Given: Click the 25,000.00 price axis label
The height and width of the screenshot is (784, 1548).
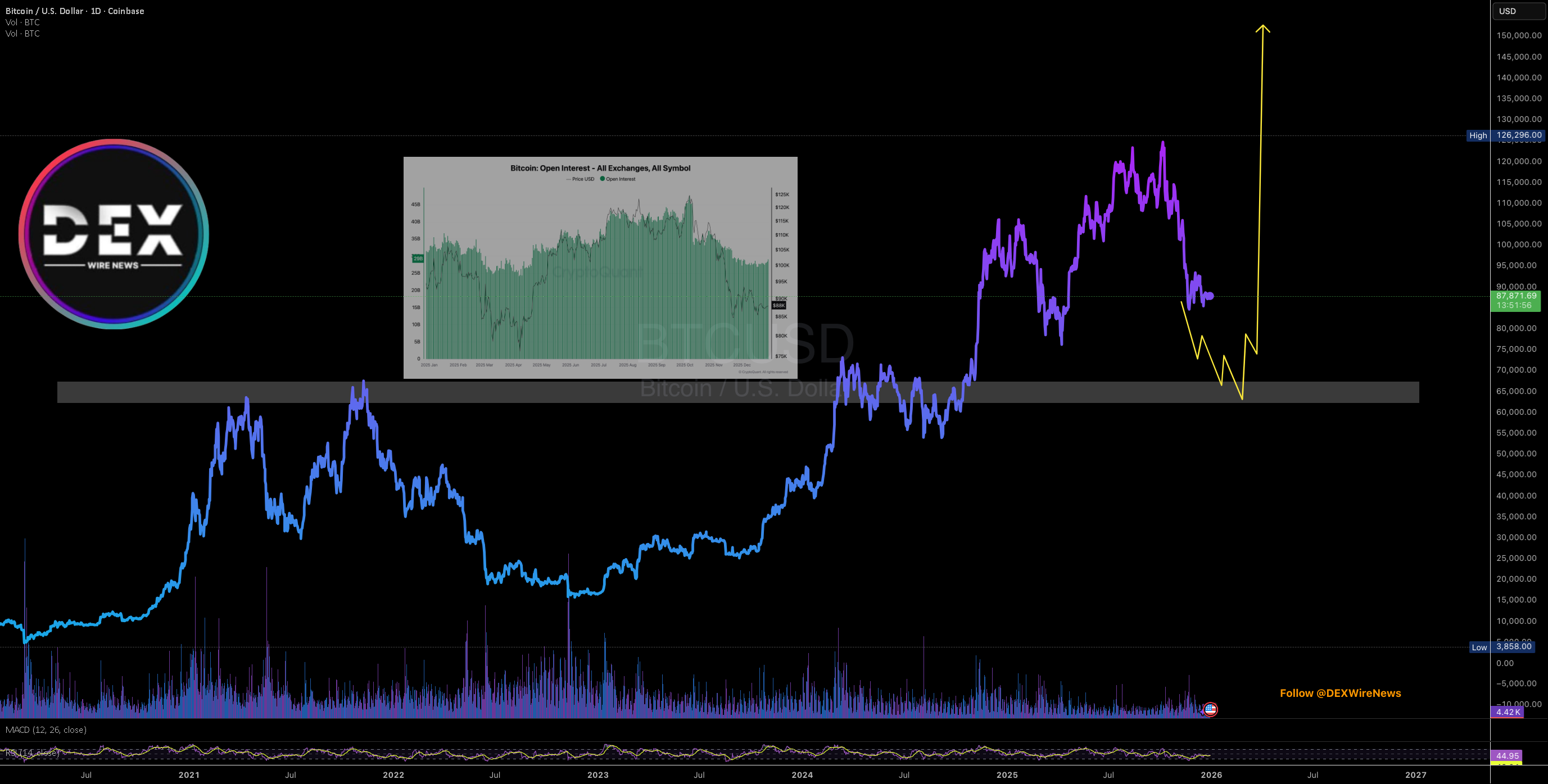Looking at the screenshot, I should coord(1516,558).
